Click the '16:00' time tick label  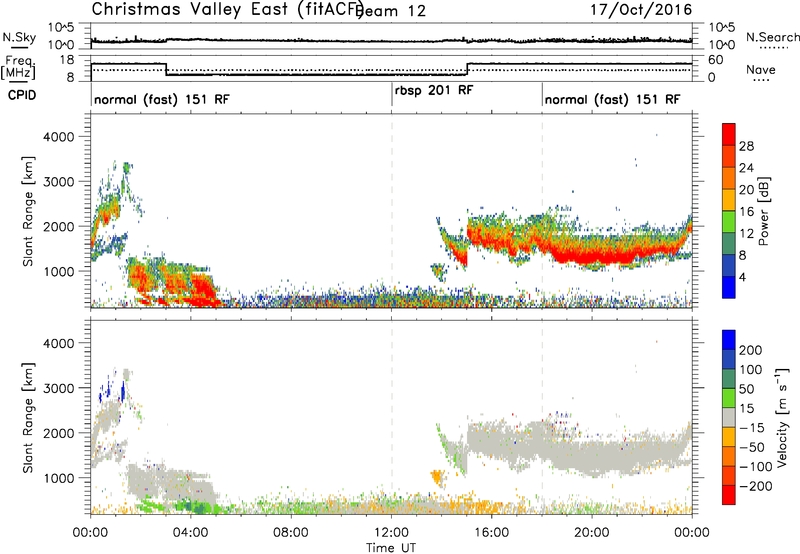[x=491, y=533]
